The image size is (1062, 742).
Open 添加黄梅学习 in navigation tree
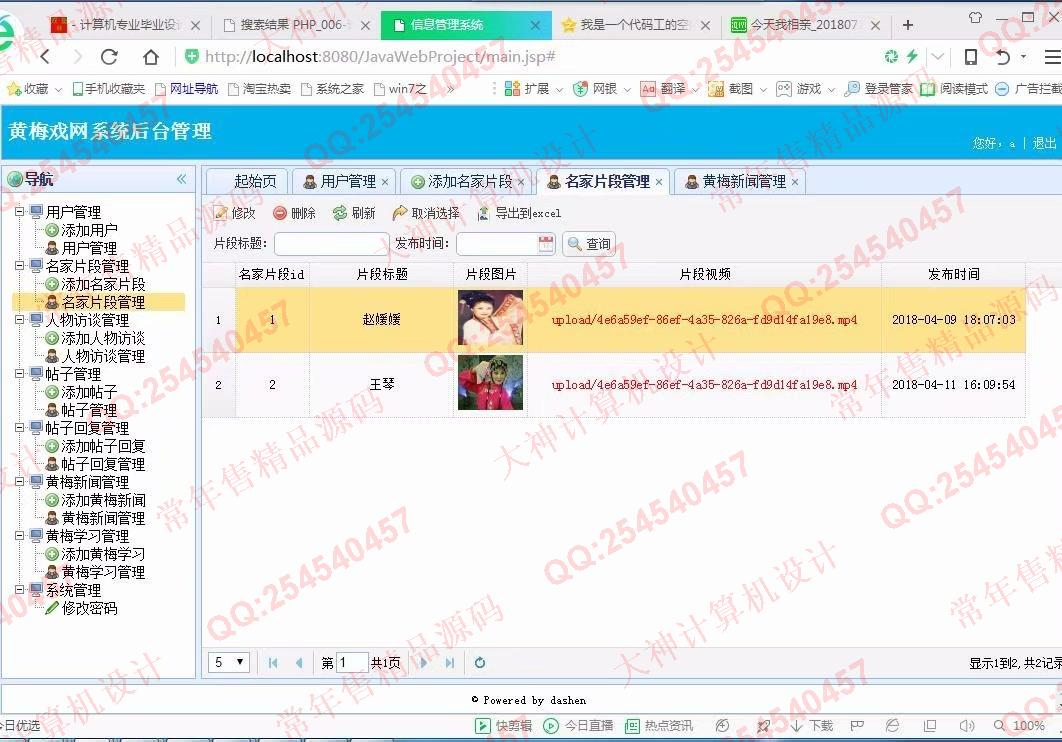[103, 554]
